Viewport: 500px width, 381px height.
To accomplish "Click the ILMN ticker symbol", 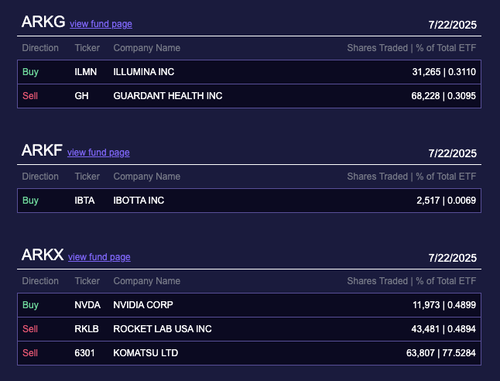I will tap(86, 72).
